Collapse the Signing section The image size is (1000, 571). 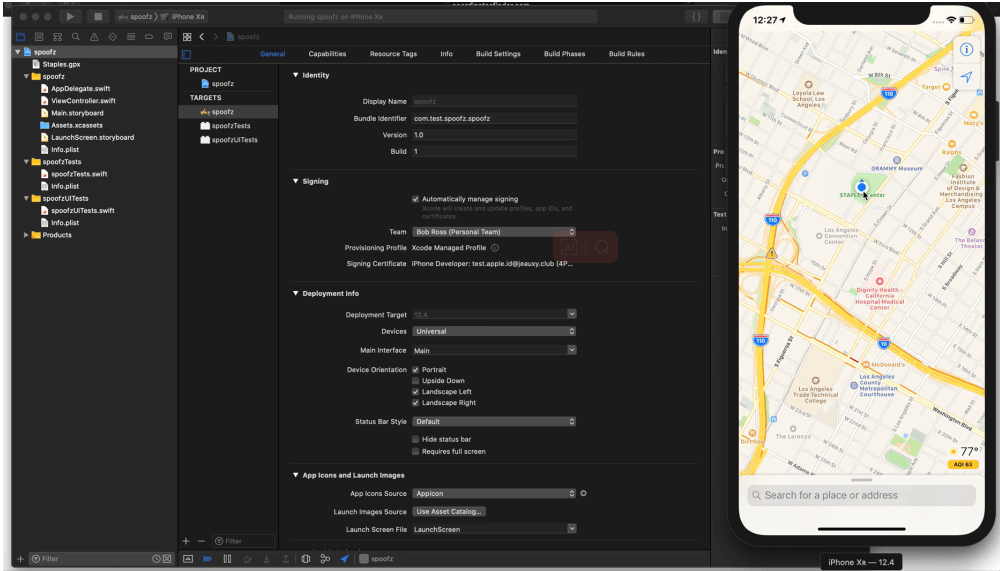coord(295,181)
